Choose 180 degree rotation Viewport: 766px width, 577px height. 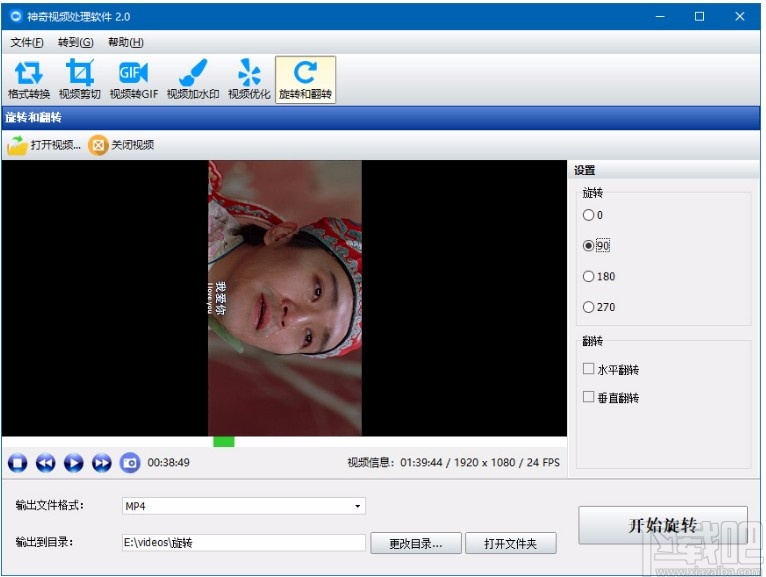click(x=588, y=277)
